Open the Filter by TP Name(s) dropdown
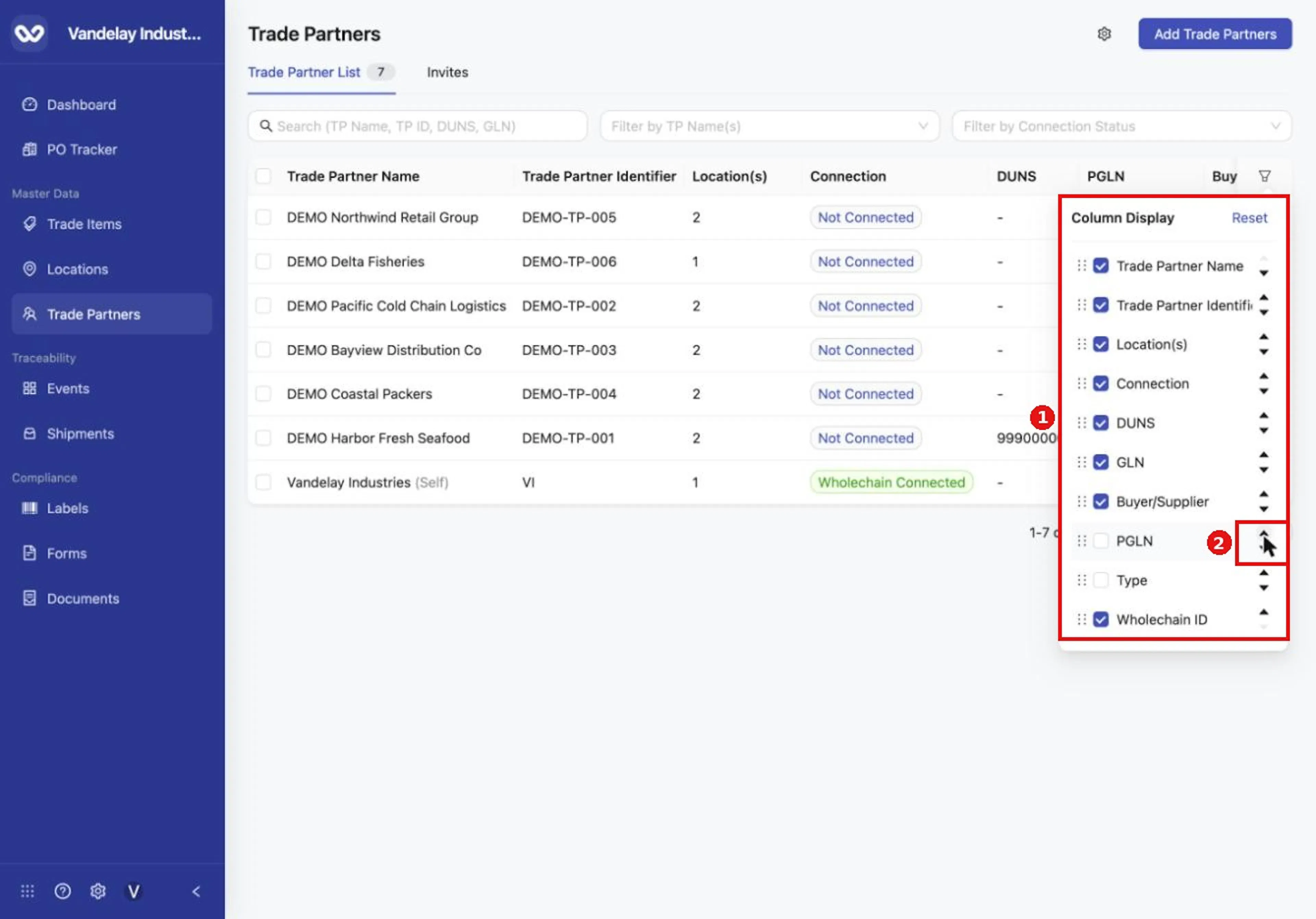 (x=769, y=126)
